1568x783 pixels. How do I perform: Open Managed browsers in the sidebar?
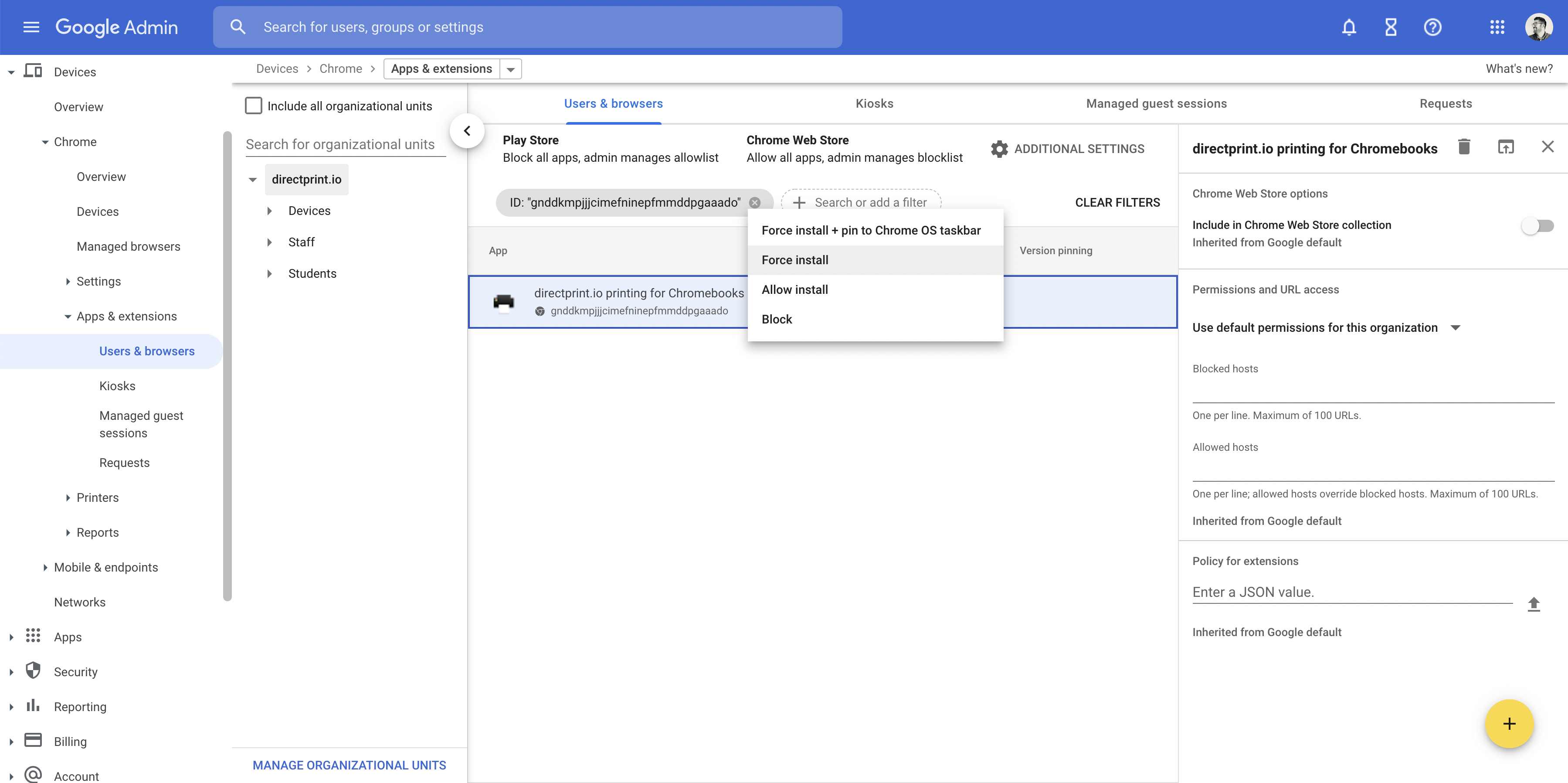point(129,246)
